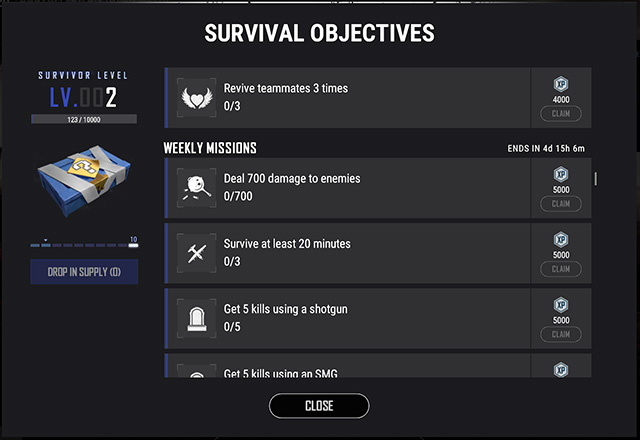Click the survive 20 minutes crossed-tools icon
Screen dimensions: 640x440
pos(196,253)
